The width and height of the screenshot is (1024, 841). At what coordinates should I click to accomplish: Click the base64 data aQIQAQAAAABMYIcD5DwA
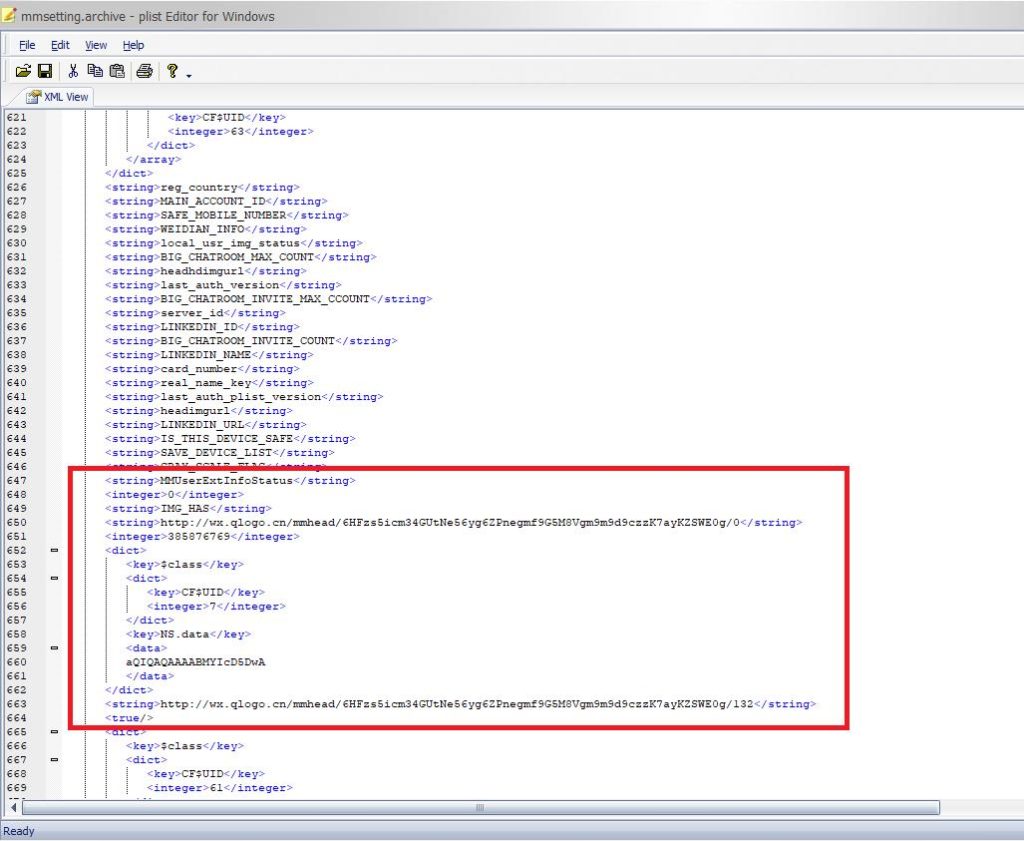pyautogui.click(x=195, y=662)
